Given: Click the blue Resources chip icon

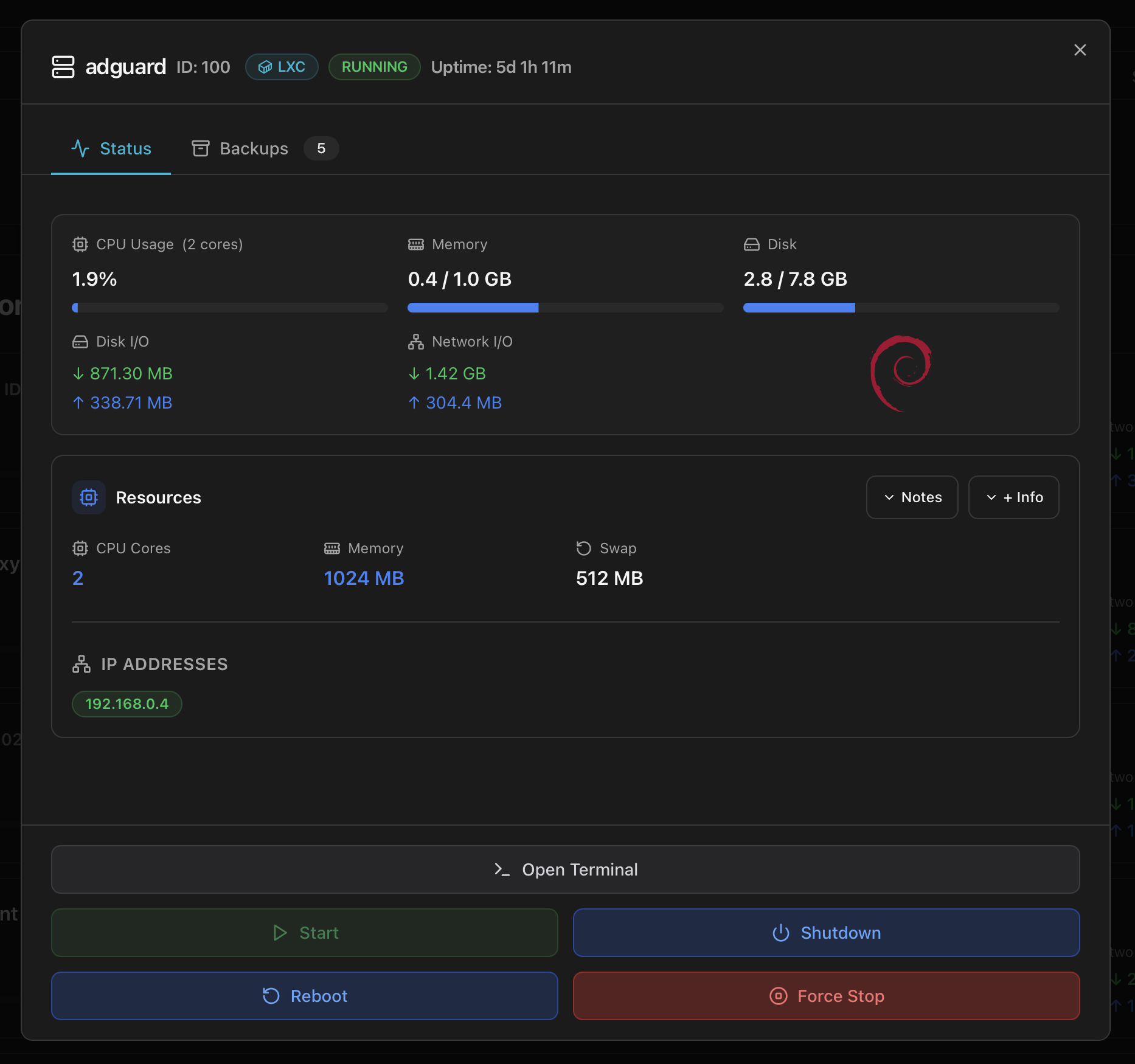Looking at the screenshot, I should (x=89, y=497).
